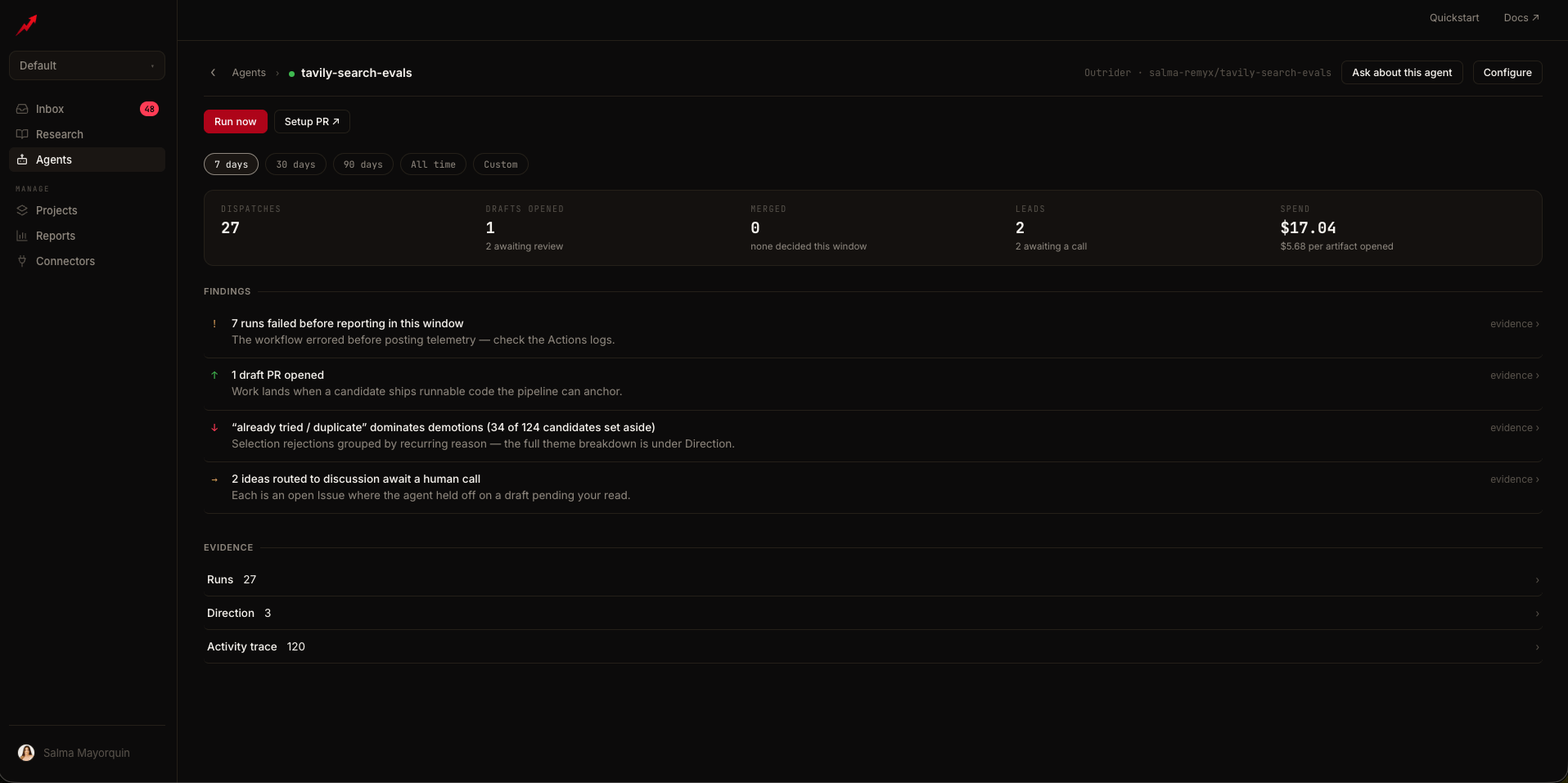Open the Docs external link
This screenshot has width=1568, height=783.
tap(1521, 18)
